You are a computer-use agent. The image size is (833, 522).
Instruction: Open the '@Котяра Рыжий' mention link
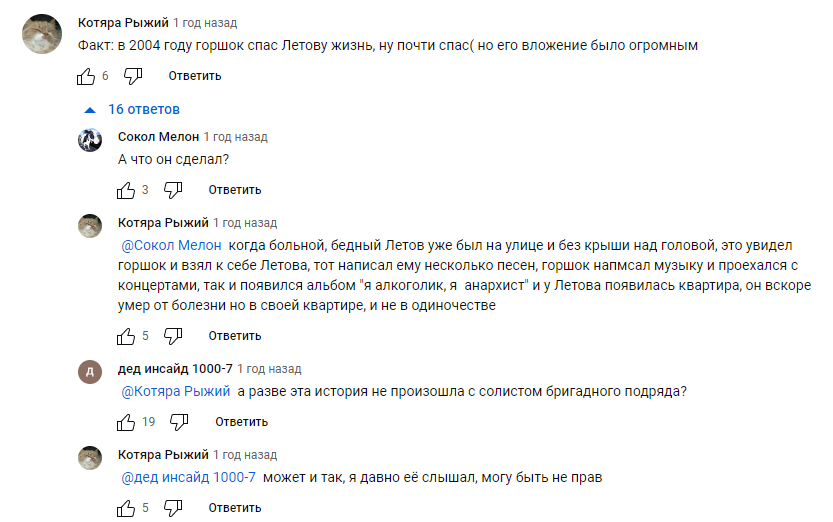coord(176,392)
